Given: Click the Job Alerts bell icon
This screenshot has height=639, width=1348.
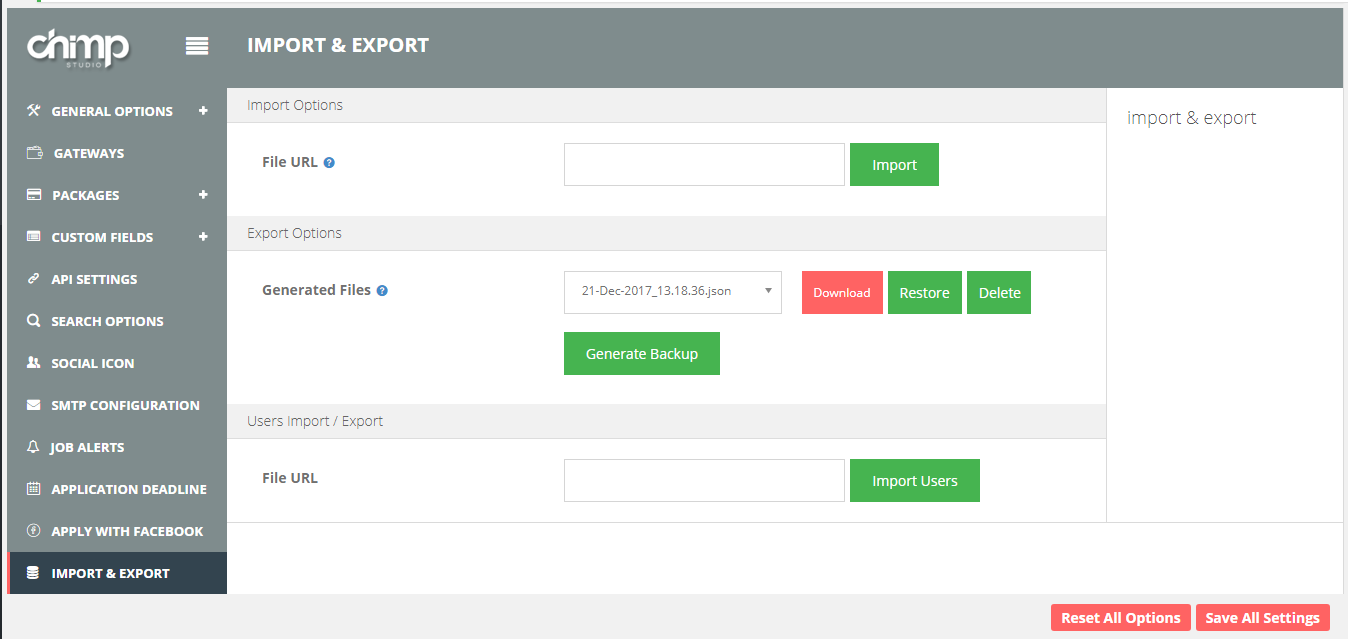Looking at the screenshot, I should coord(34,447).
